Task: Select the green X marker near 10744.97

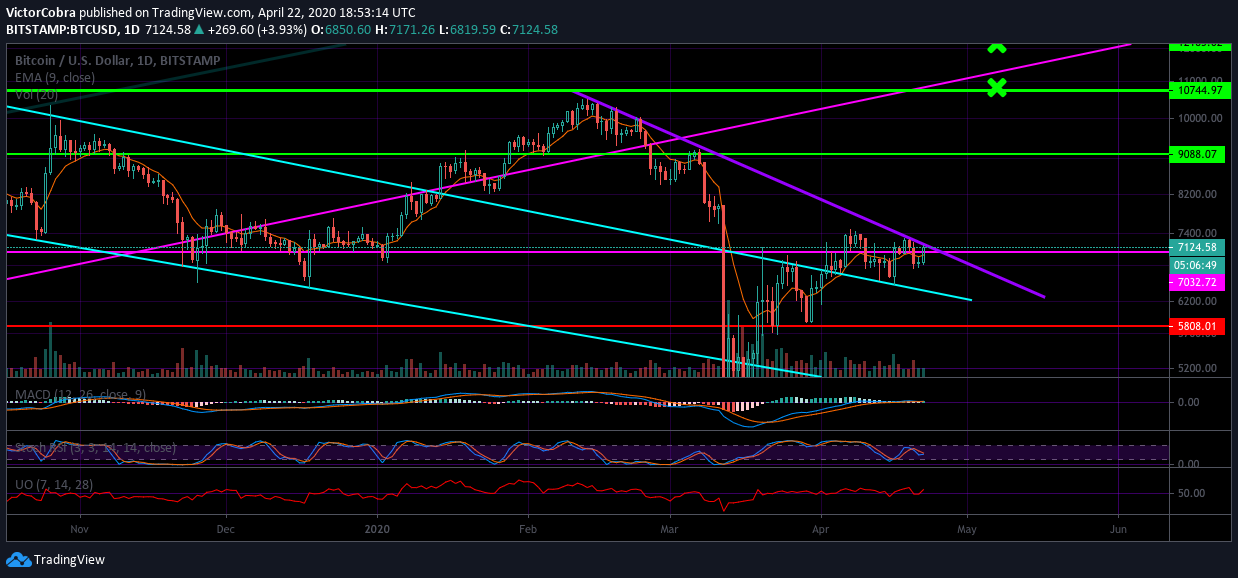Action: coord(996,88)
